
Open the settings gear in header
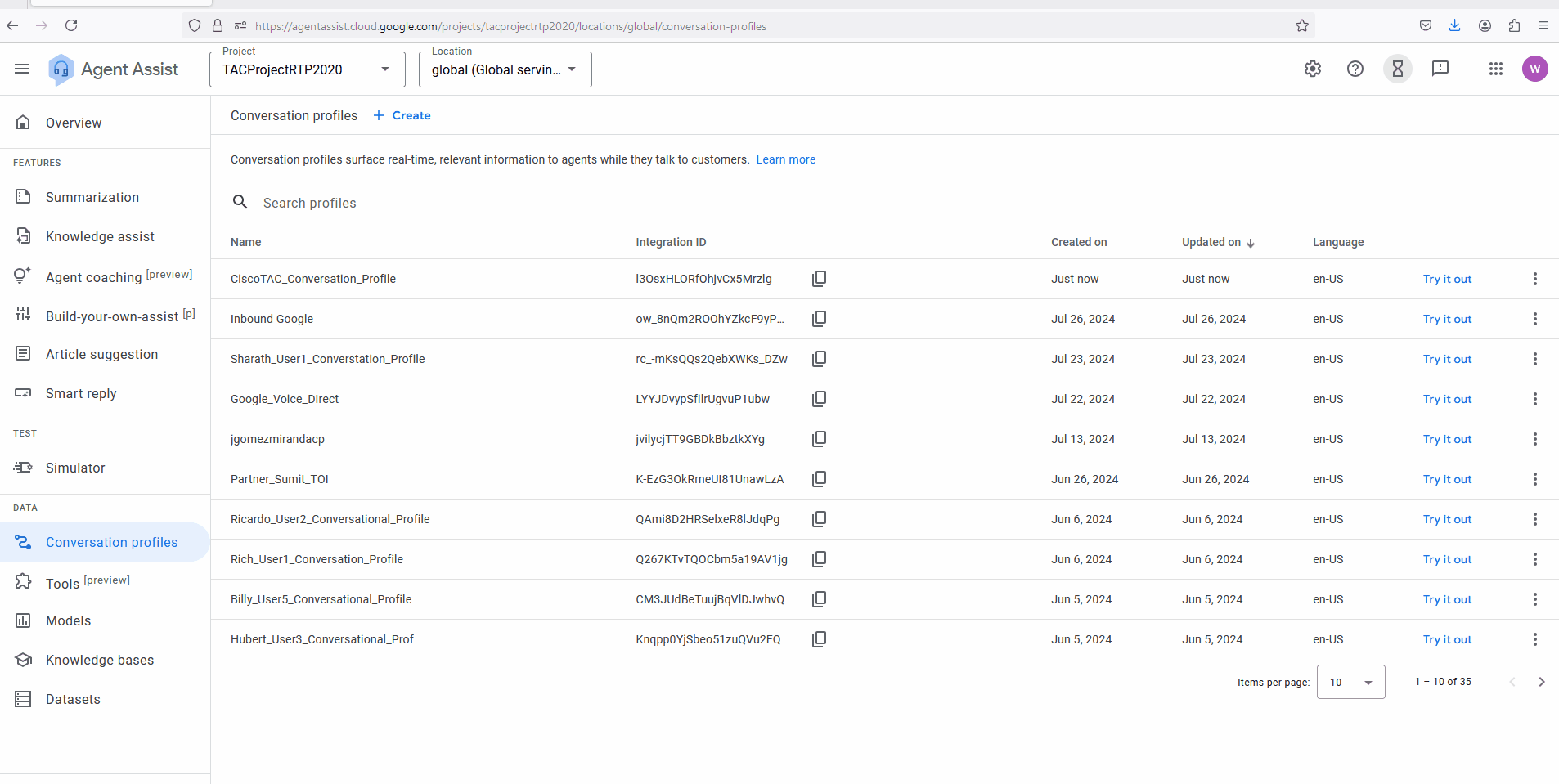pos(1313,69)
